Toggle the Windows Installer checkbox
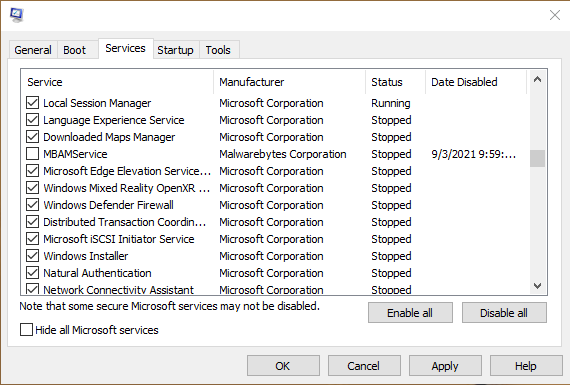This screenshot has height=385, width=570. click(x=32, y=256)
